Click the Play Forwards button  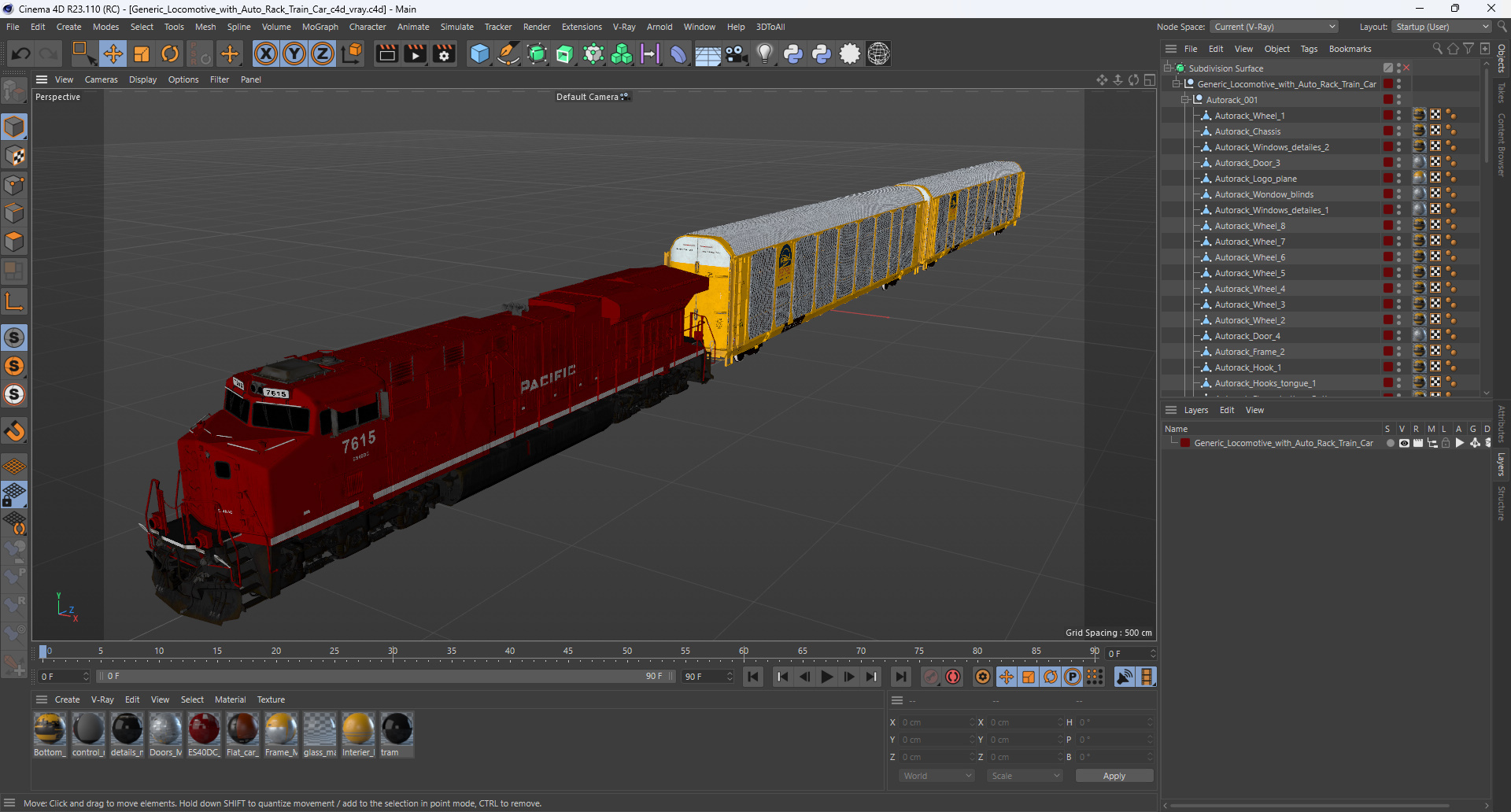click(826, 677)
